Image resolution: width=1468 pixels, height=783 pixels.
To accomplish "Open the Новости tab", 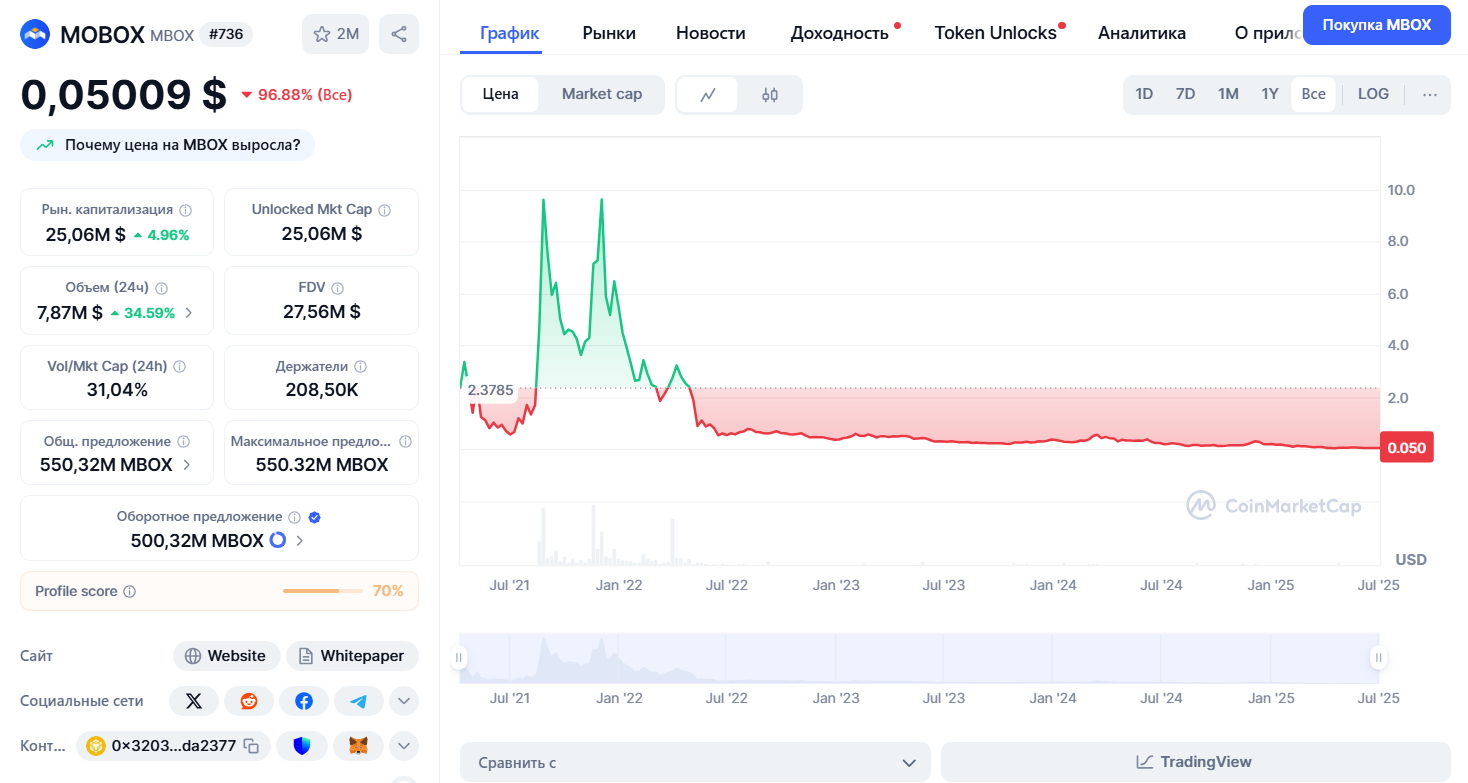I will (x=711, y=33).
